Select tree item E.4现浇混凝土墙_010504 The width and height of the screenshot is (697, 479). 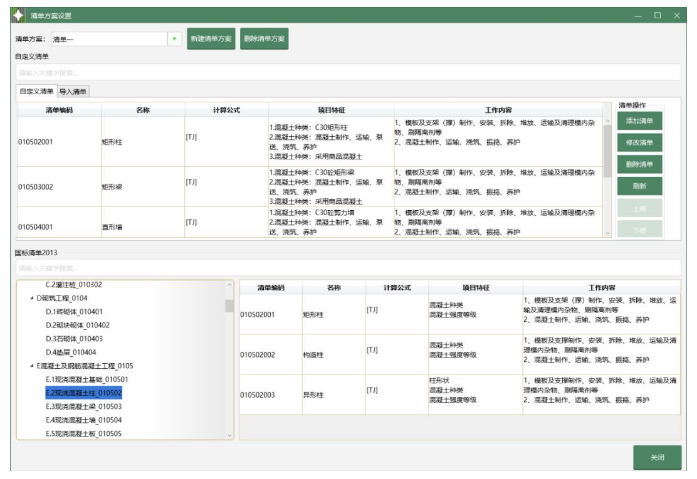click(x=84, y=420)
